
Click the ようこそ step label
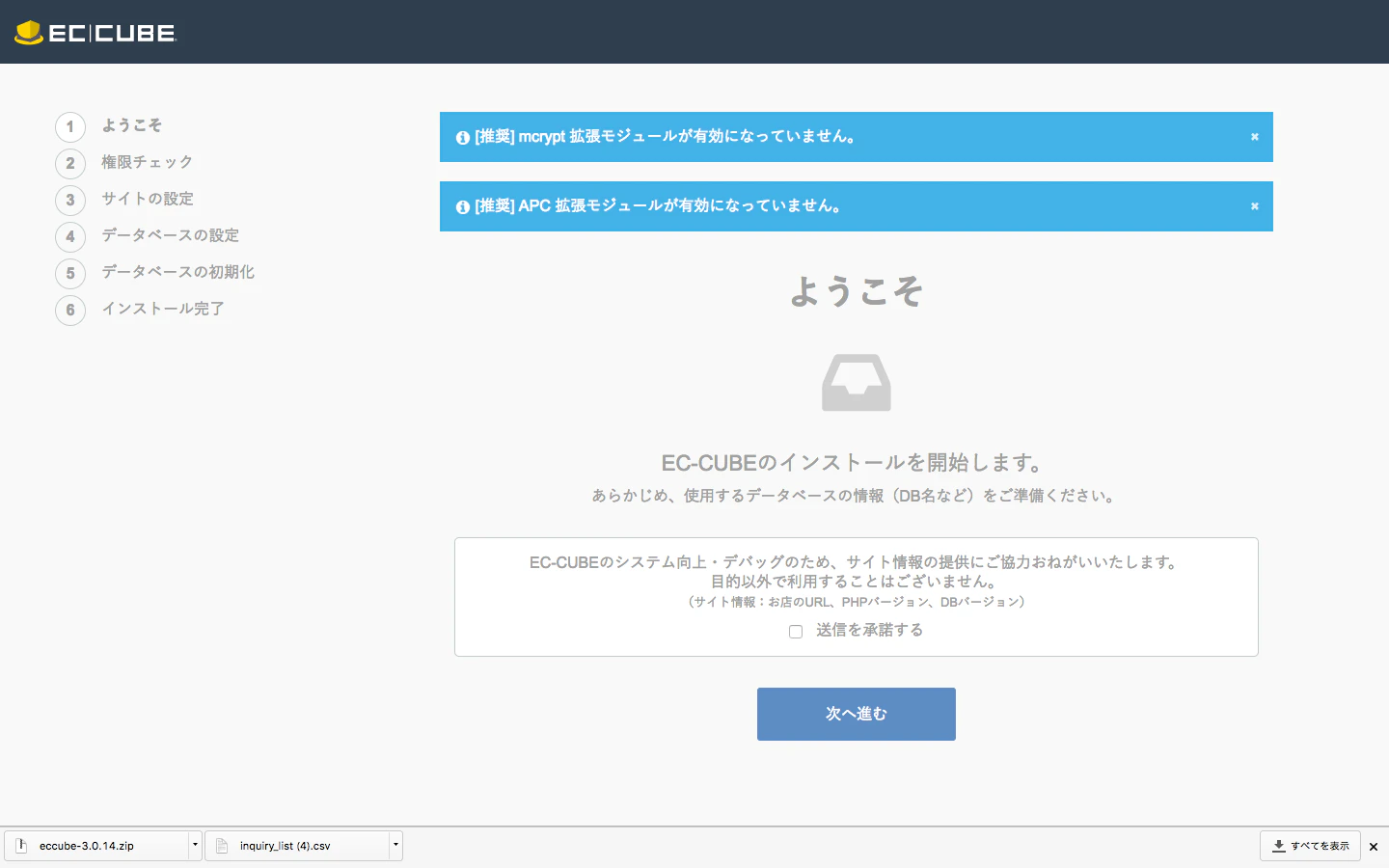click(x=132, y=125)
